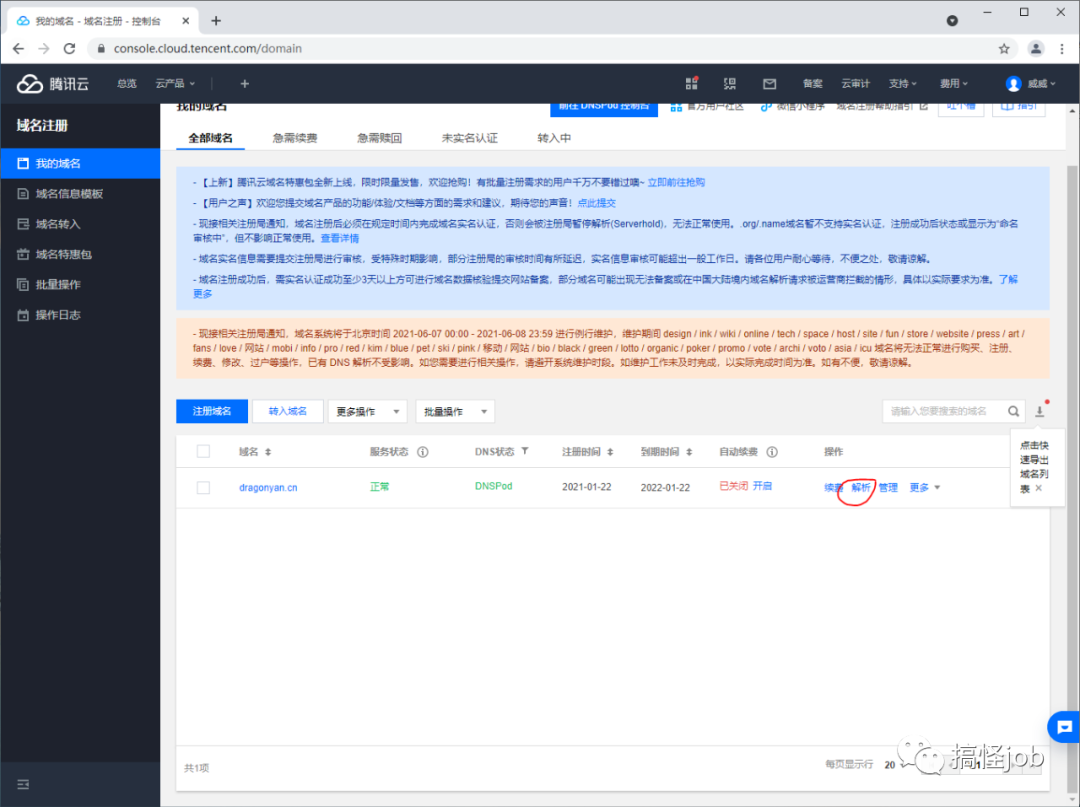Click the Tencent Cloud logo
The width and height of the screenshot is (1080, 807).
(53, 83)
